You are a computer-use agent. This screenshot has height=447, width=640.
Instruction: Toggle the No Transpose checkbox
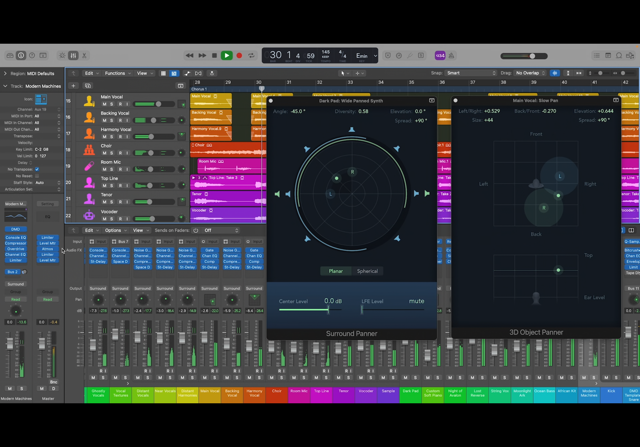37,169
